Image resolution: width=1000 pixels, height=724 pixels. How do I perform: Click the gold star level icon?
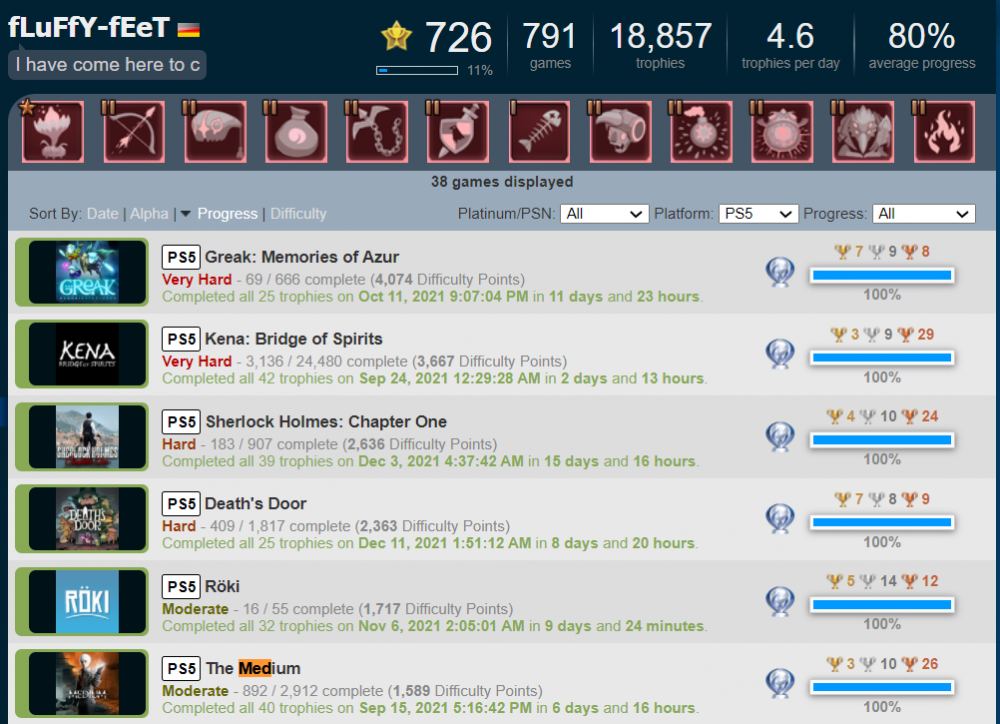tap(397, 36)
